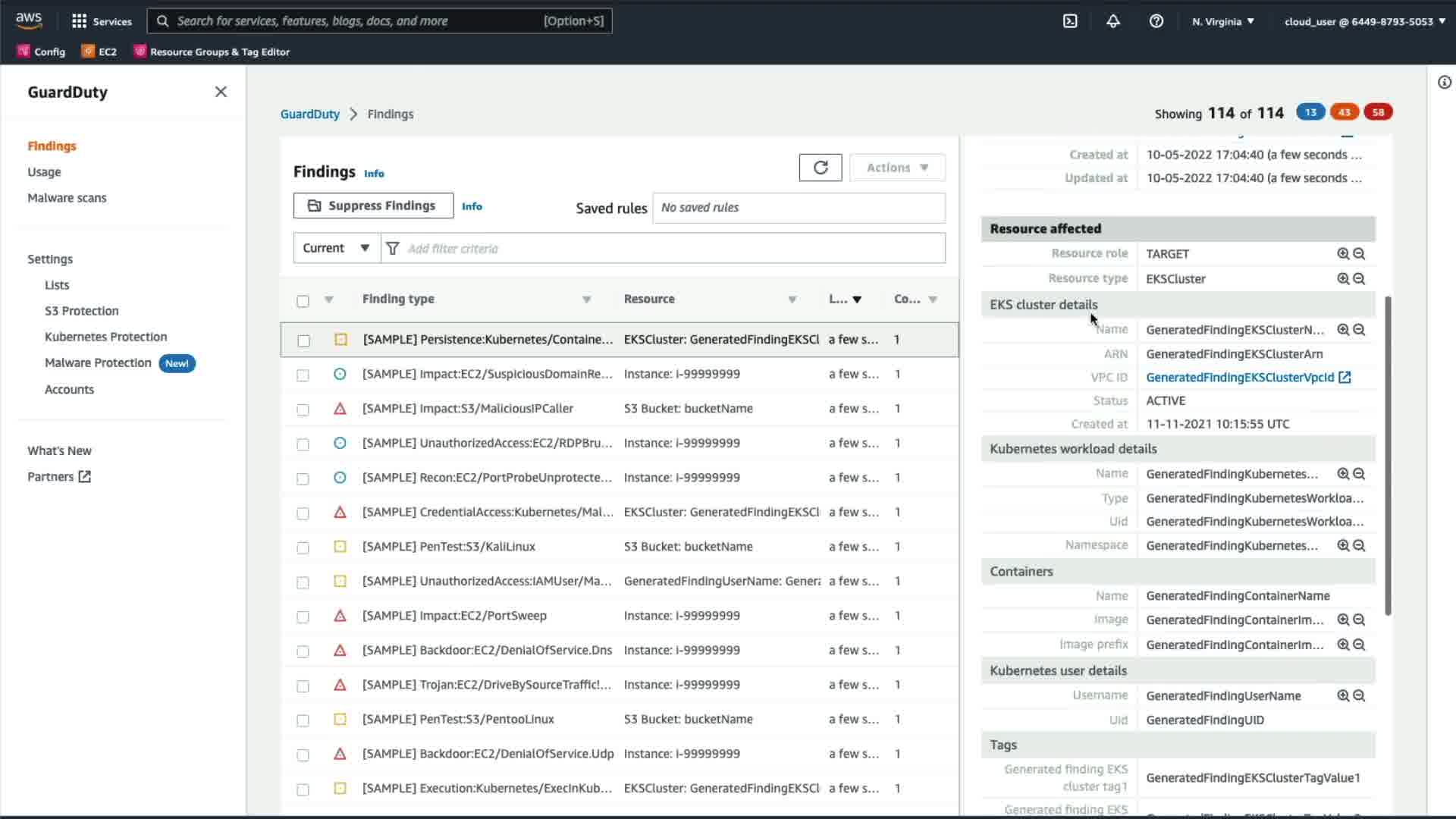Viewport: 1456px width, 819px height.
Task: Click the Suppress Findings button
Action: (373, 206)
